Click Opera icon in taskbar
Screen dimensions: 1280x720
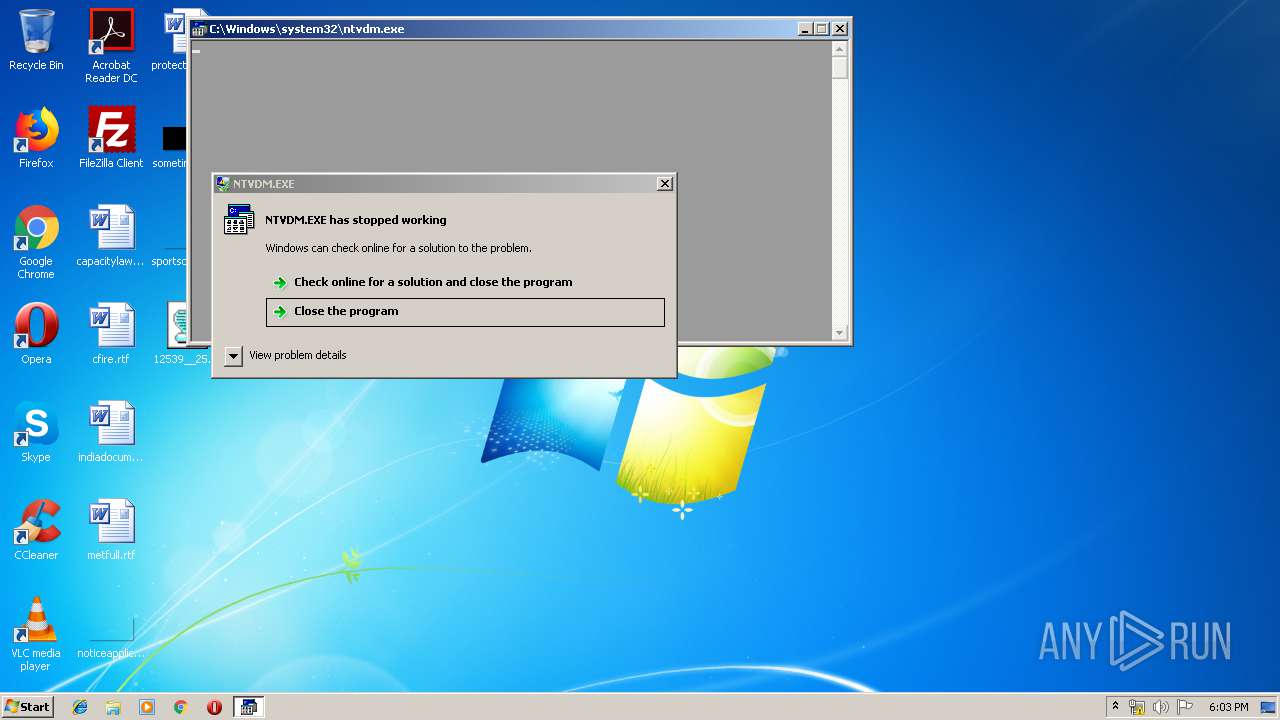coord(214,707)
